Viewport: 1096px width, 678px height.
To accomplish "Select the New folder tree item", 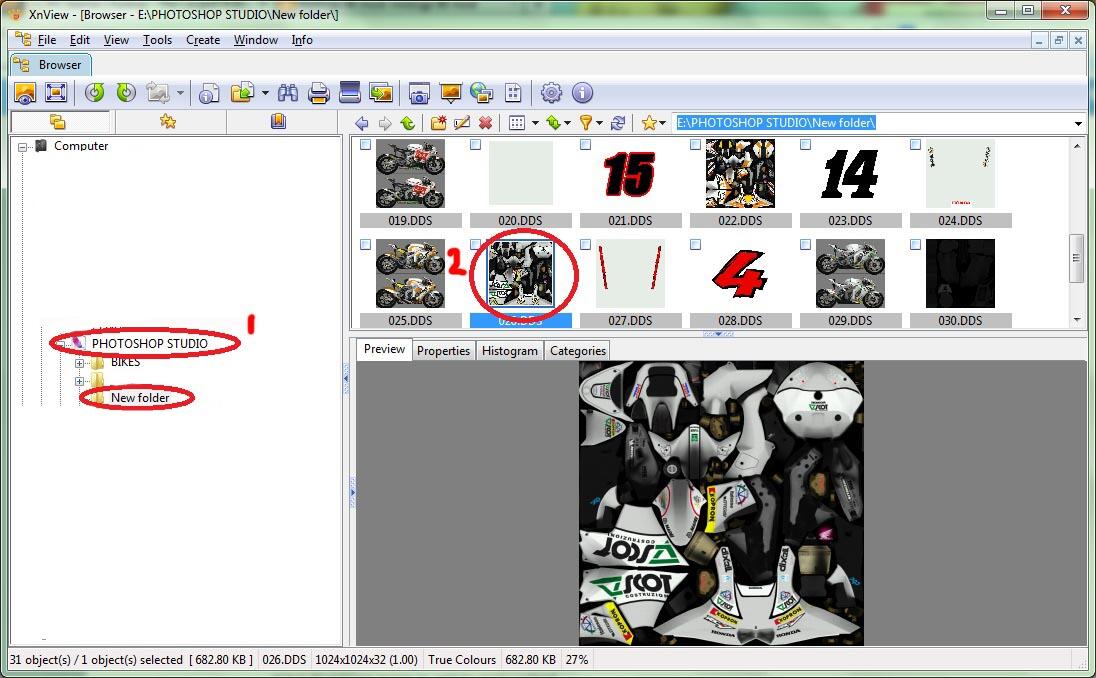I will pos(140,398).
